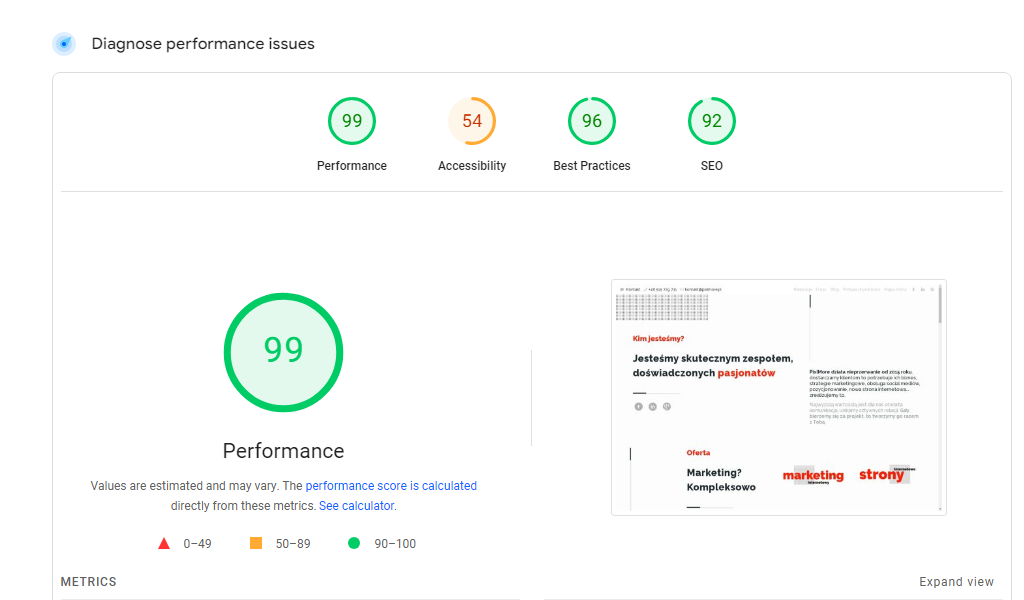Click the orange square 50–89 legend icon
Viewport: 1024px width, 600px height.
256,543
